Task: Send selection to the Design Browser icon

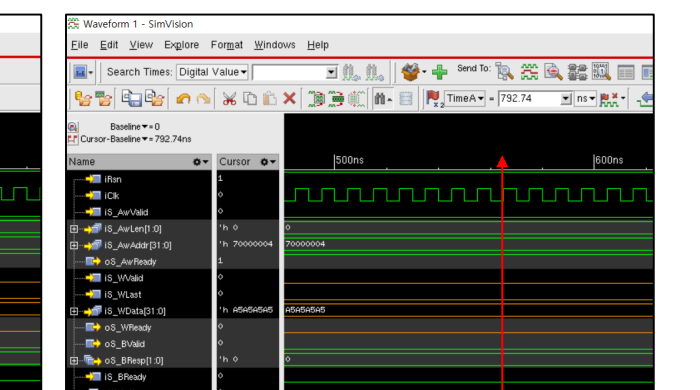Action: coord(504,72)
